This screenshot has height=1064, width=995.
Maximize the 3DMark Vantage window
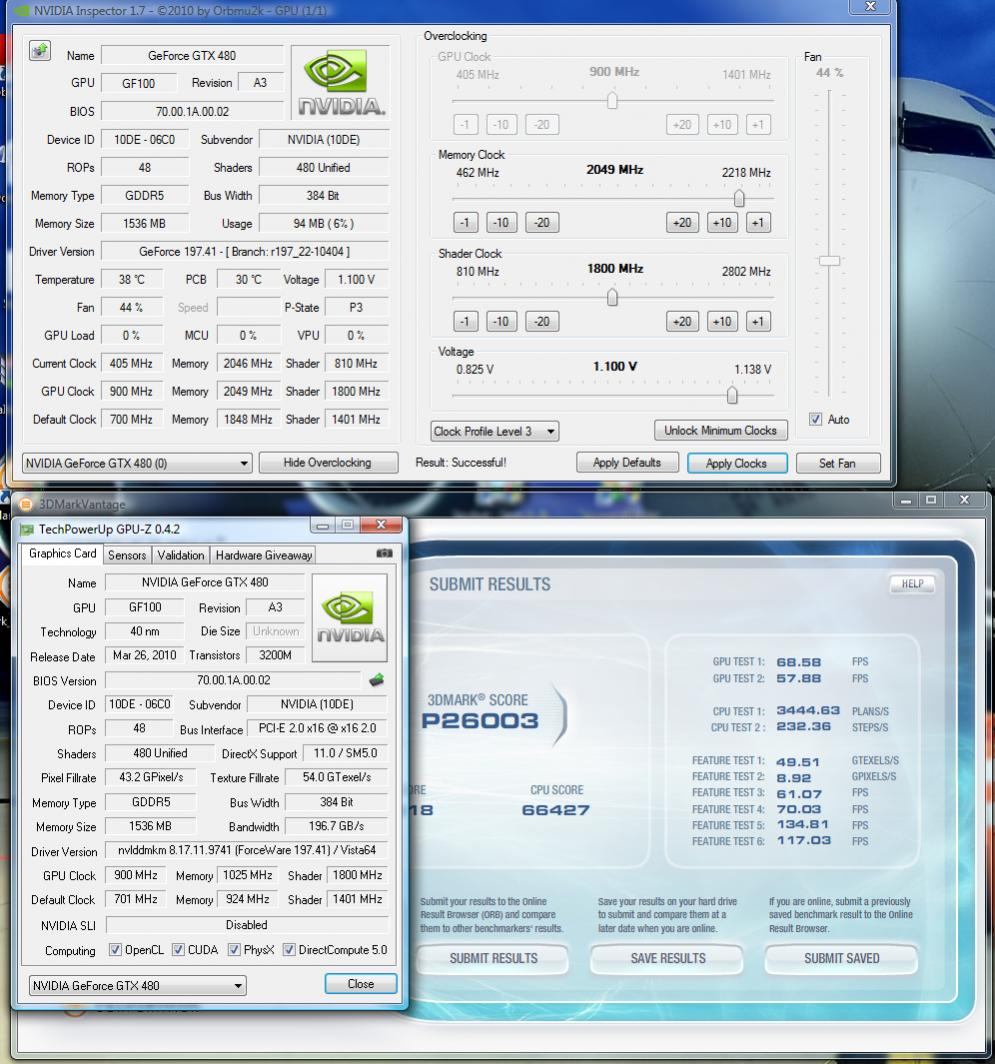point(931,500)
